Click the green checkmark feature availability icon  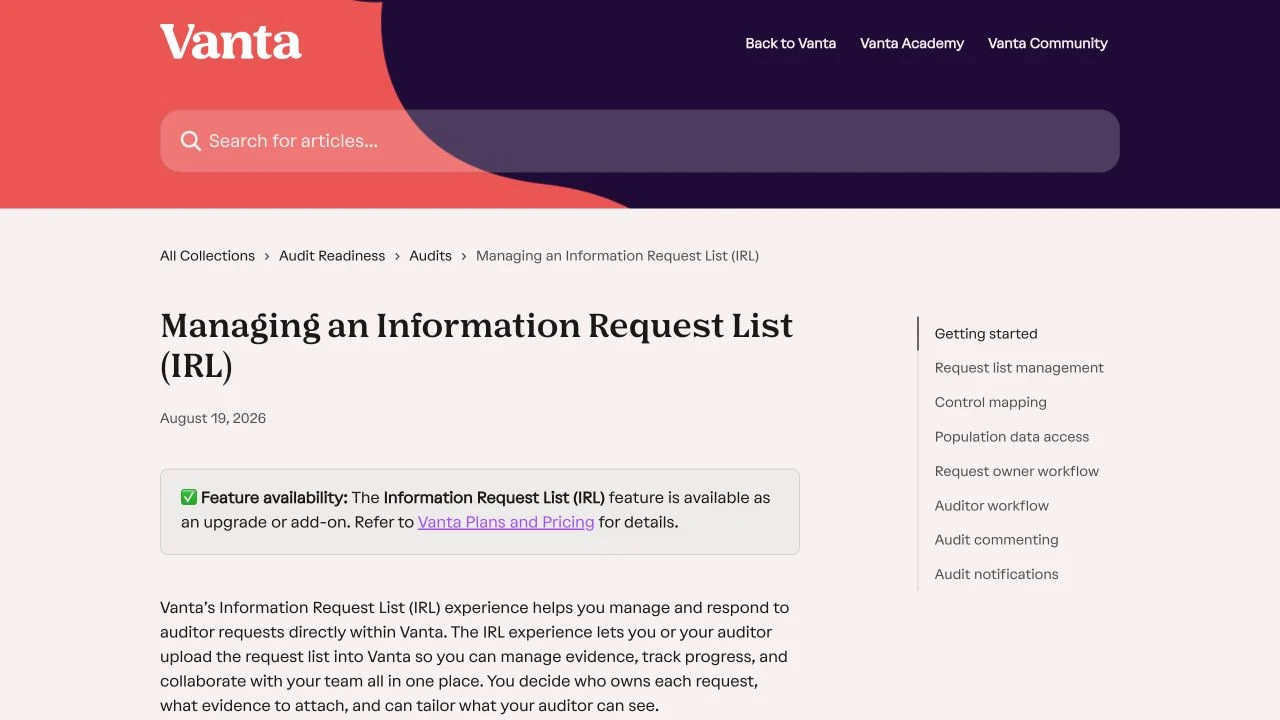pos(189,497)
